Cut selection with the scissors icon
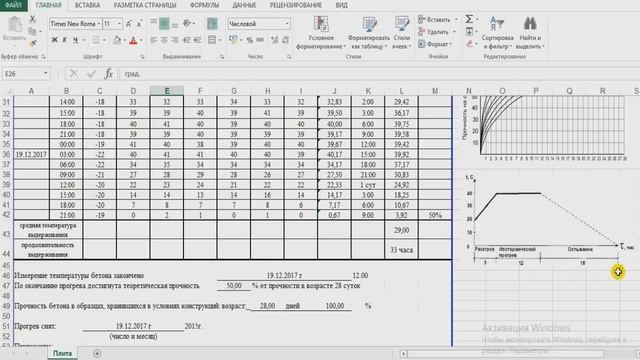This screenshot has width=640, height=360. [33, 19]
